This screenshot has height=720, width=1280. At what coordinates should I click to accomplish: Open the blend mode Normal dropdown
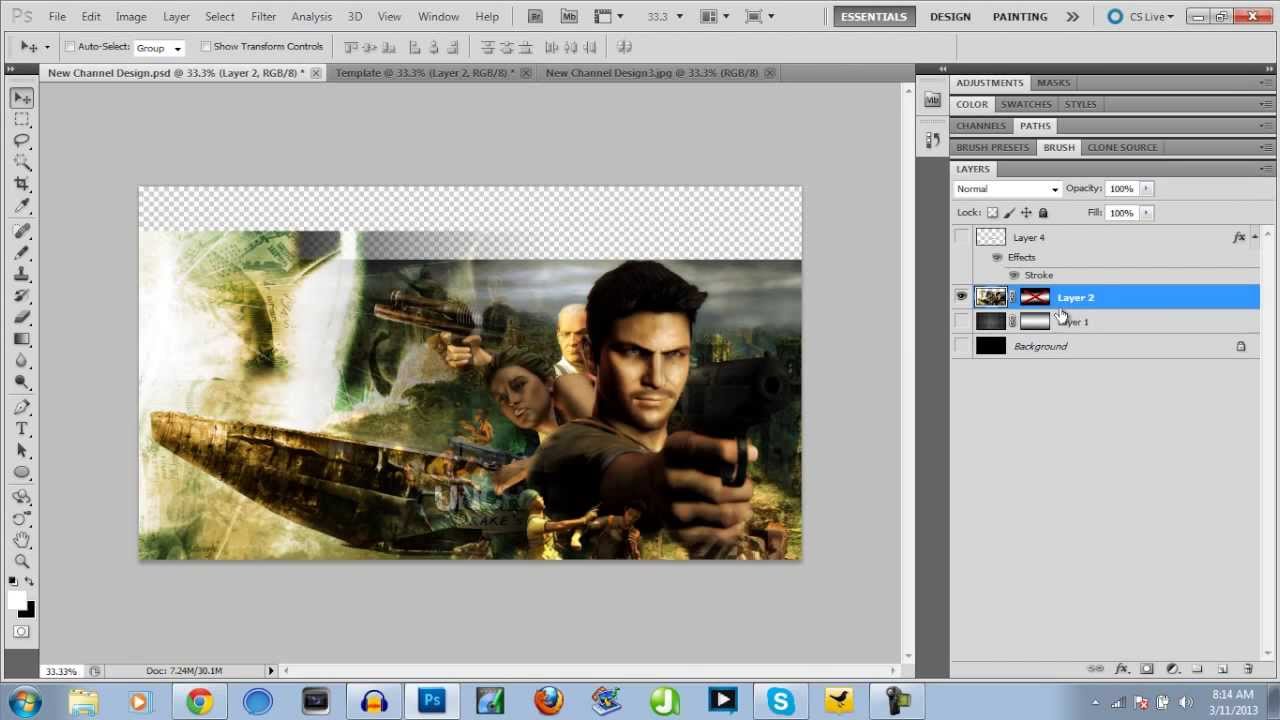tap(1007, 189)
